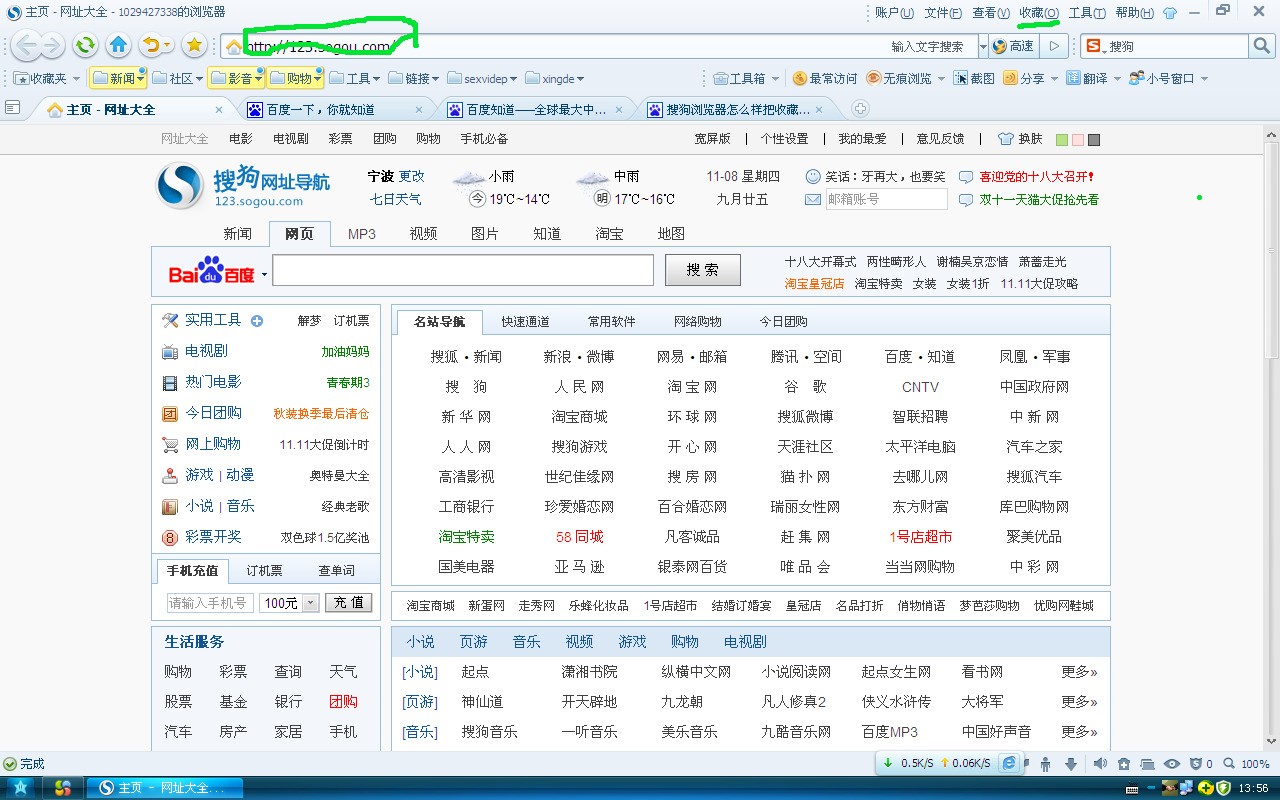Select the 快速通道 tab
The image size is (1280, 800).
pyautogui.click(x=526, y=322)
